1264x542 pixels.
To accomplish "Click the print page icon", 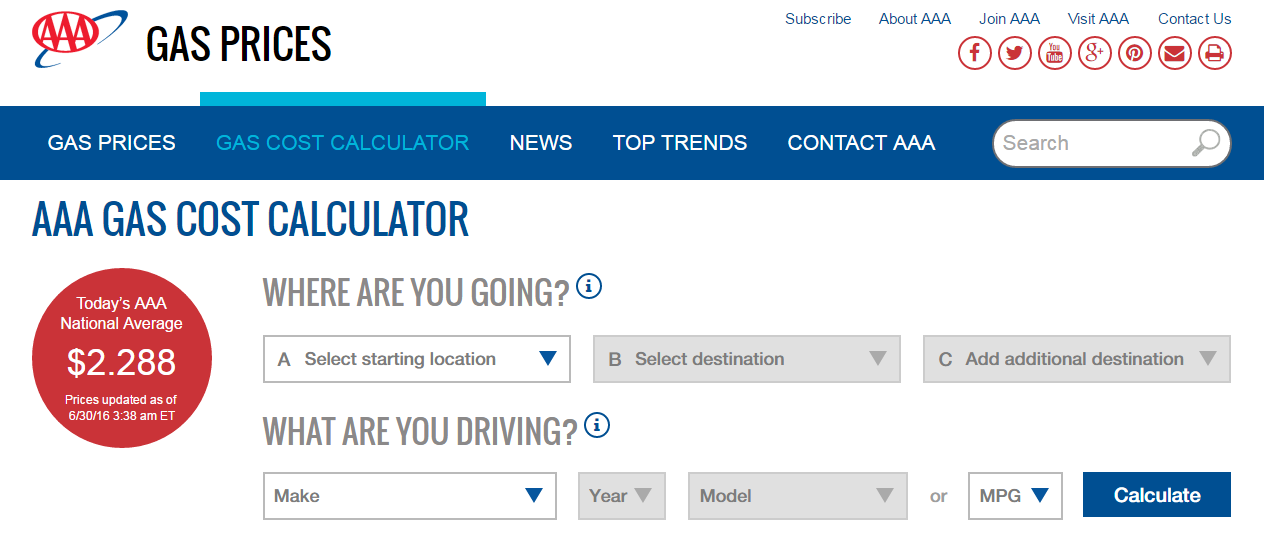I will coord(1215,53).
